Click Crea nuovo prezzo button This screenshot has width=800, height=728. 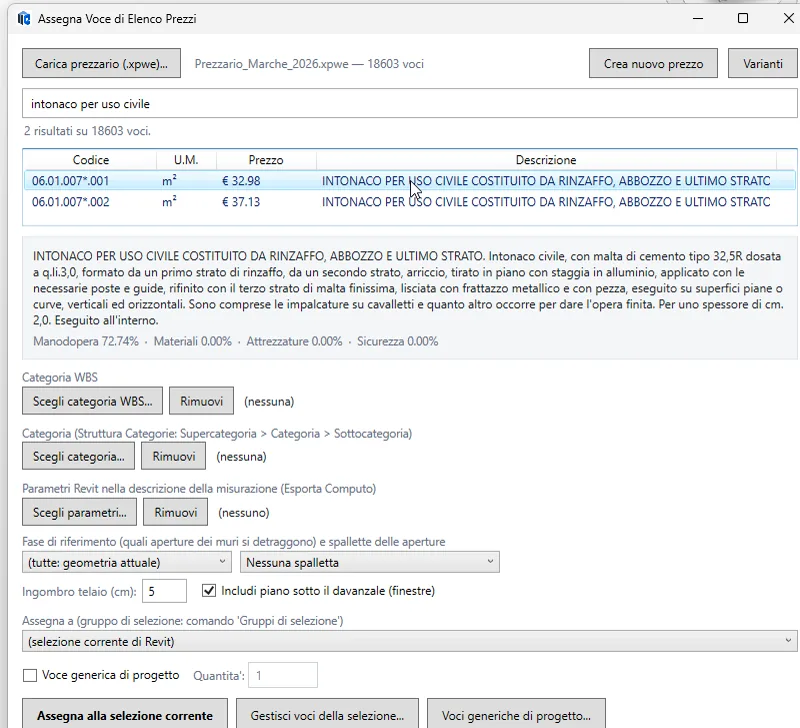click(x=653, y=64)
